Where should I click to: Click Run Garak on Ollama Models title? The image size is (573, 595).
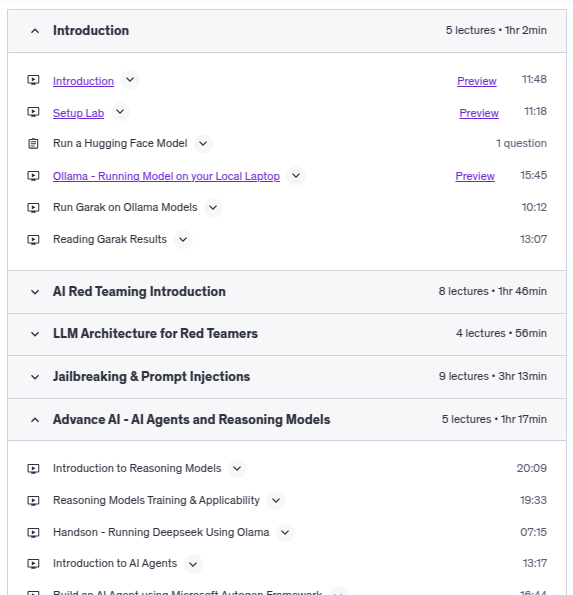[x=125, y=207]
